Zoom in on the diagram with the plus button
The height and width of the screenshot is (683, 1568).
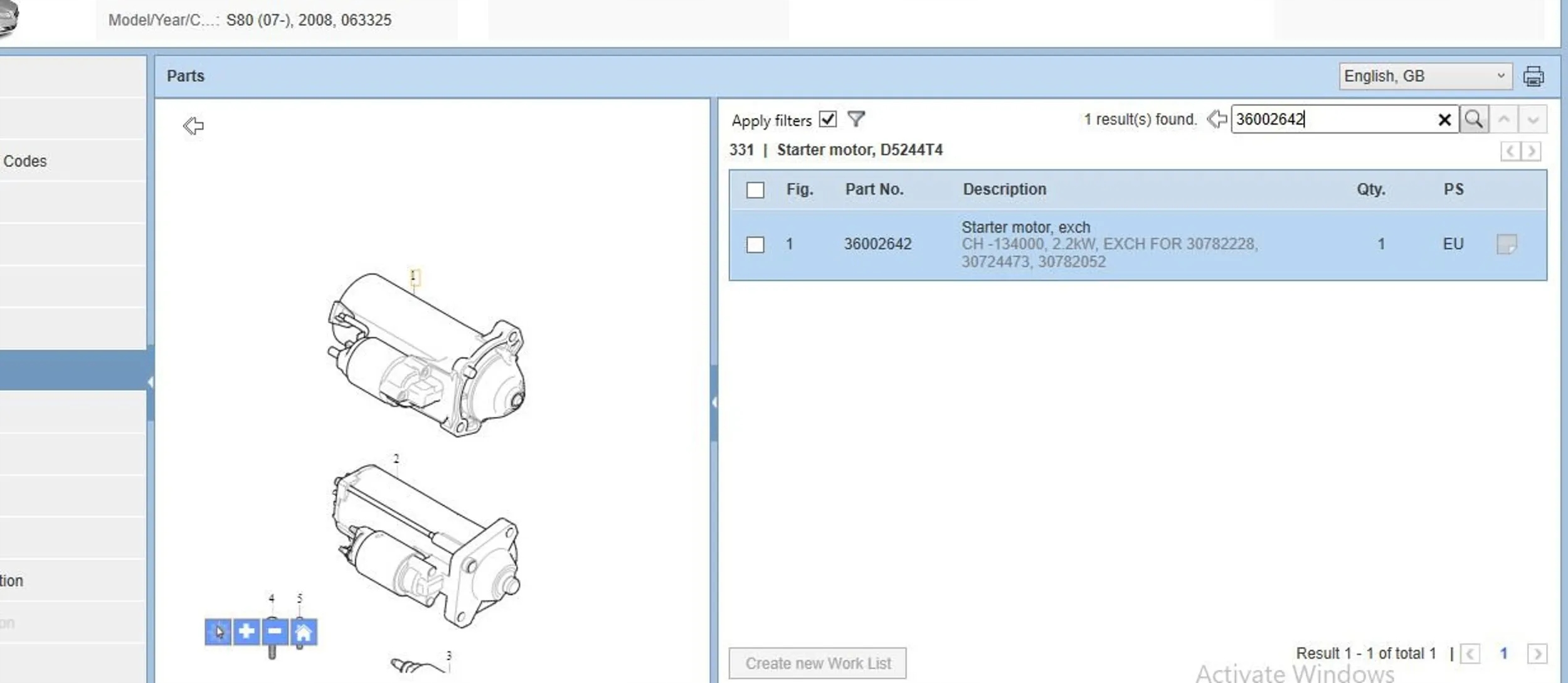point(246,631)
